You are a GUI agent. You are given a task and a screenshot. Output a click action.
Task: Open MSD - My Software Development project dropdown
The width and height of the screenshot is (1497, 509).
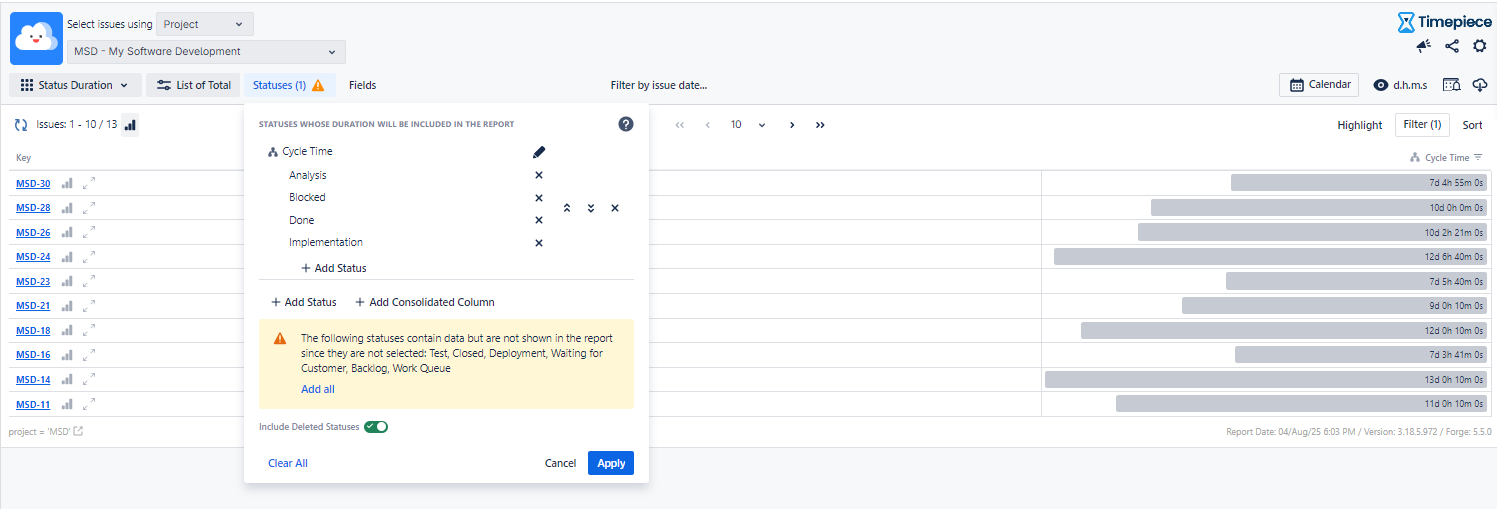(206, 52)
